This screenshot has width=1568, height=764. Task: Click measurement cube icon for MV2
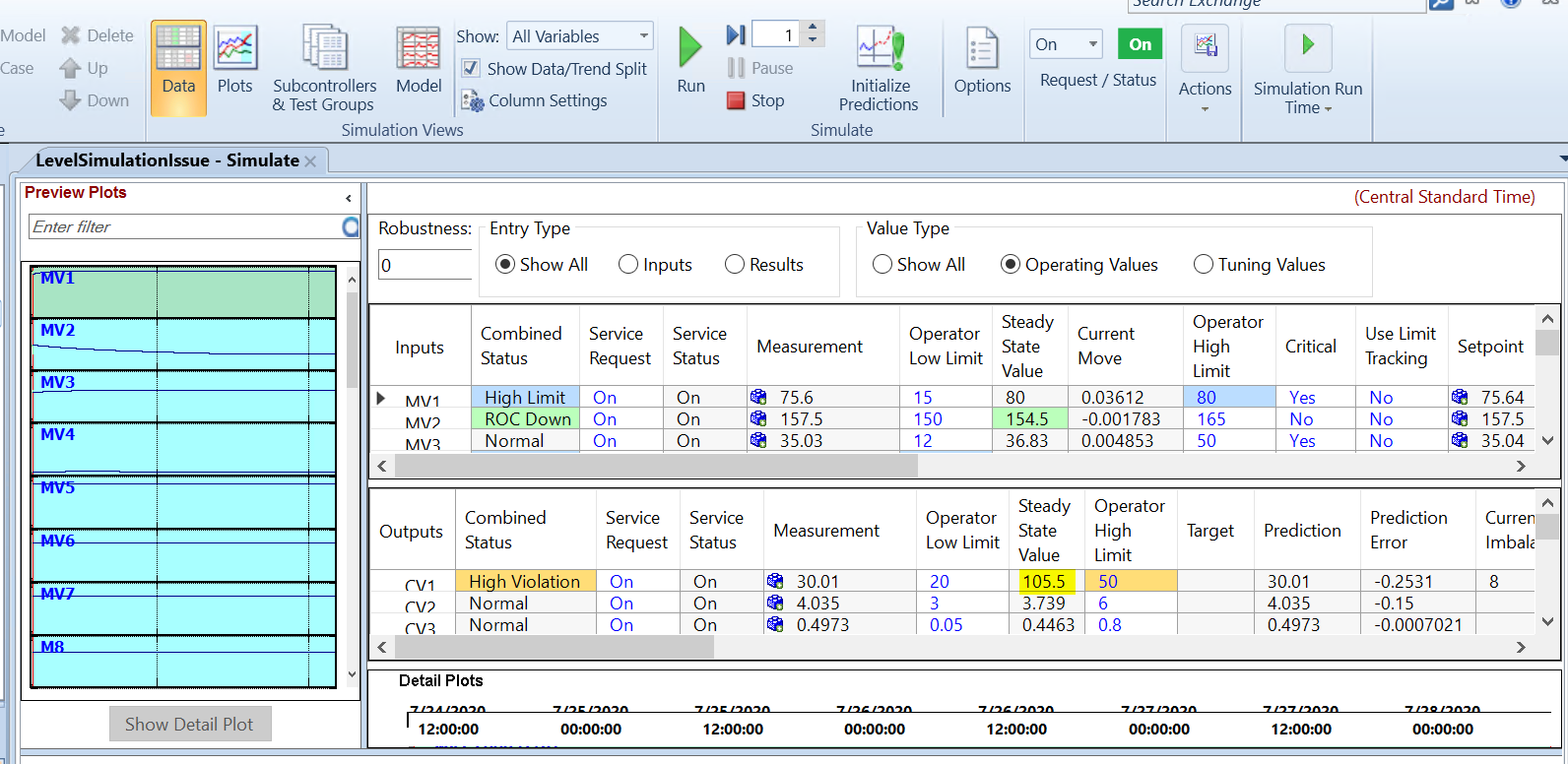[x=758, y=418]
